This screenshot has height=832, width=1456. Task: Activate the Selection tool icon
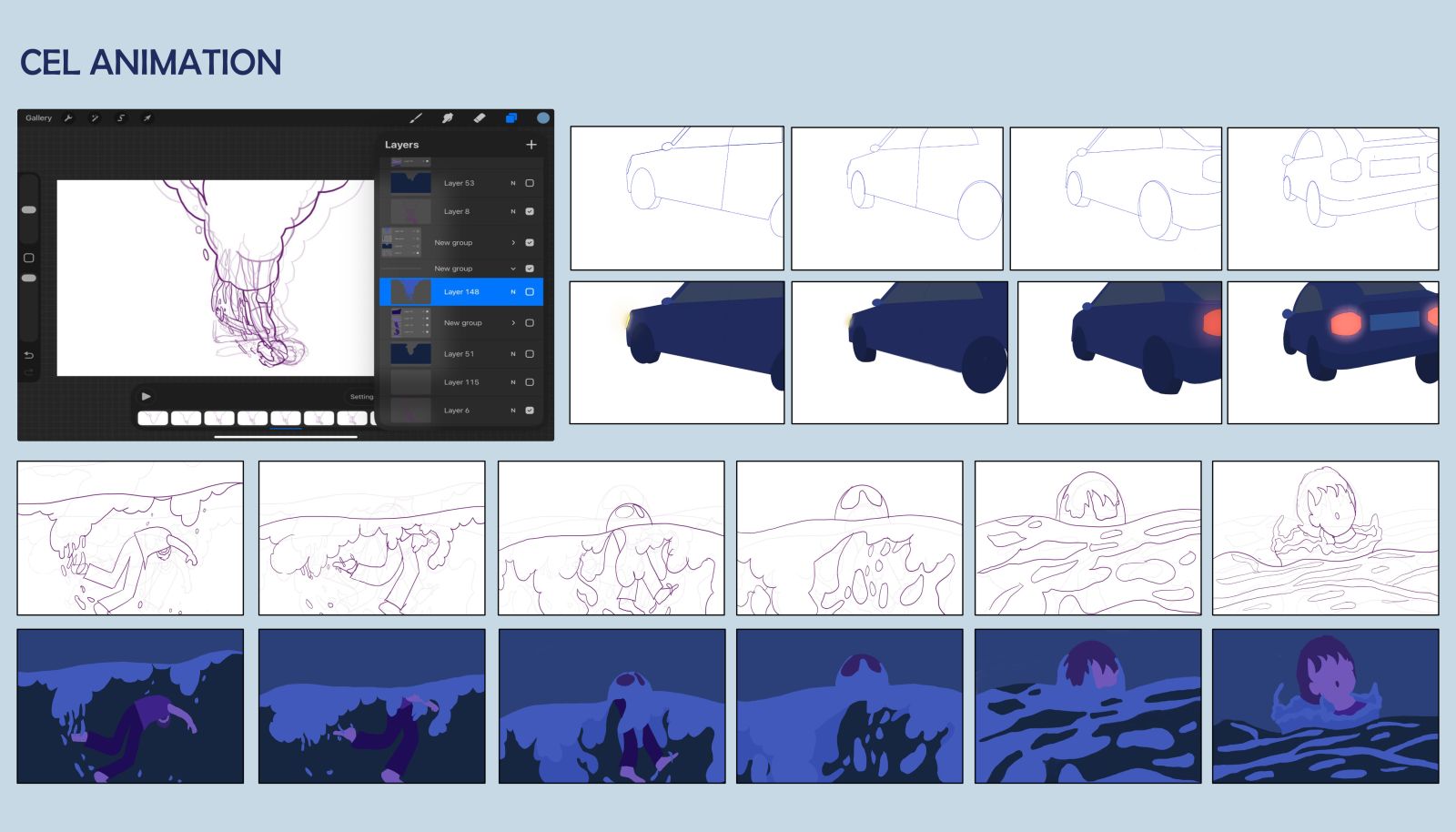[x=120, y=118]
